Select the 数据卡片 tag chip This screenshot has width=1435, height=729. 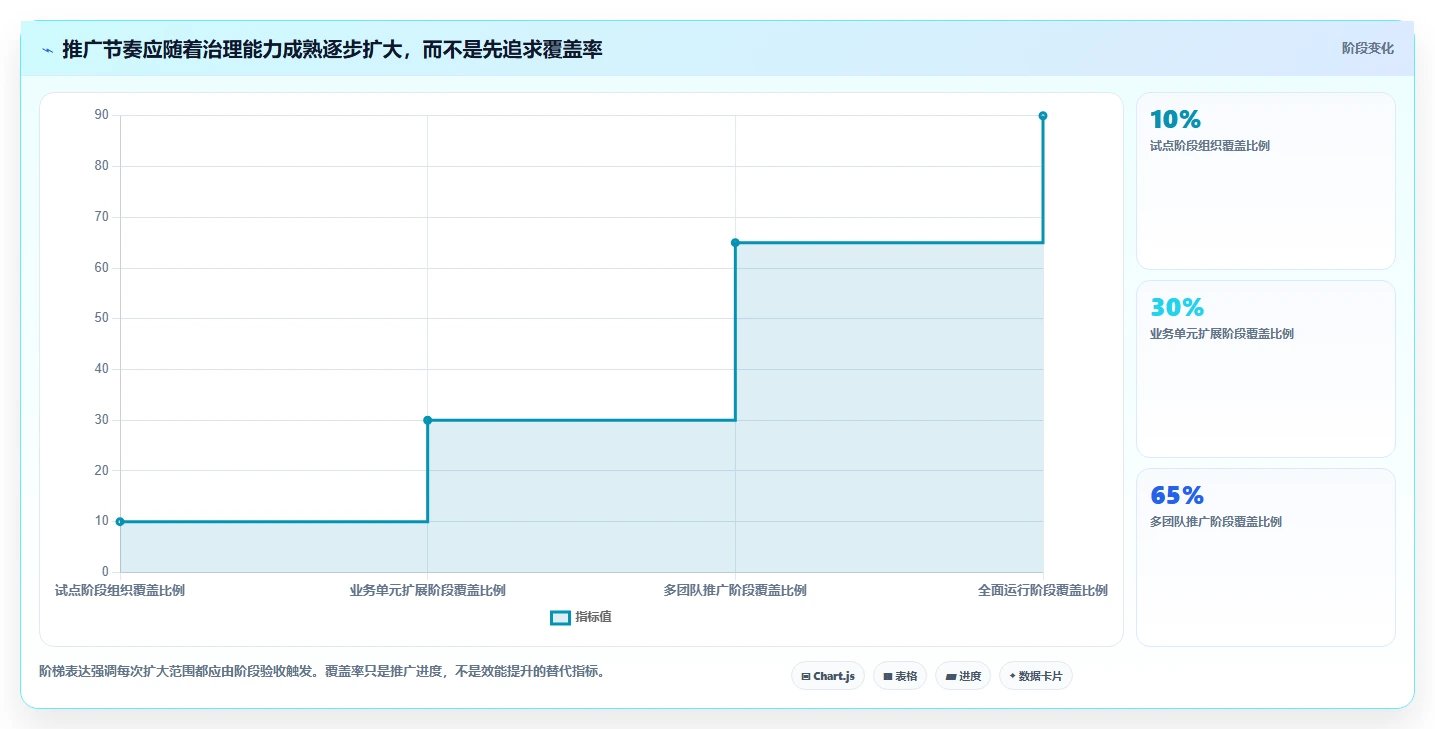tap(1035, 676)
